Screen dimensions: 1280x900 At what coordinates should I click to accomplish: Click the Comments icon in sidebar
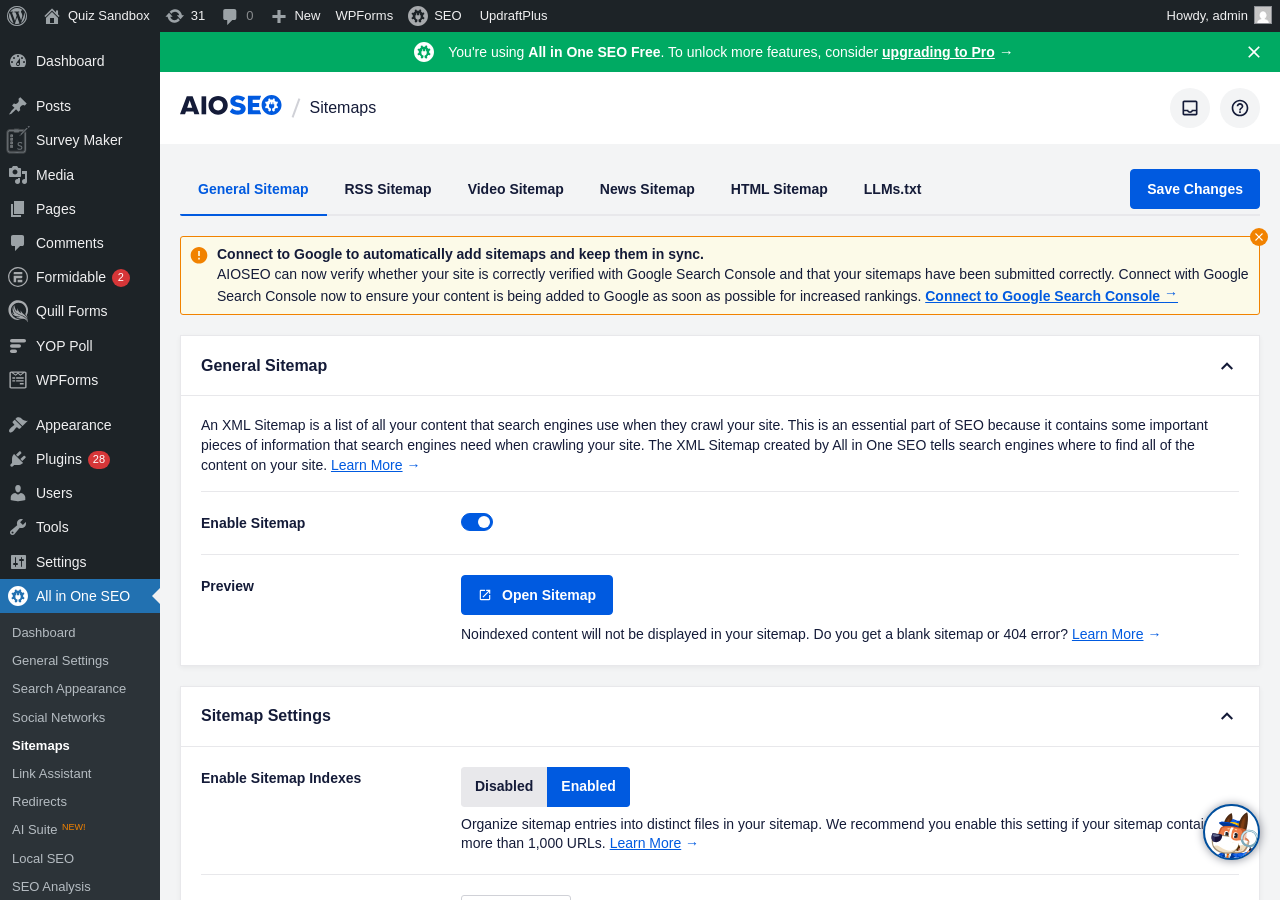(18, 243)
